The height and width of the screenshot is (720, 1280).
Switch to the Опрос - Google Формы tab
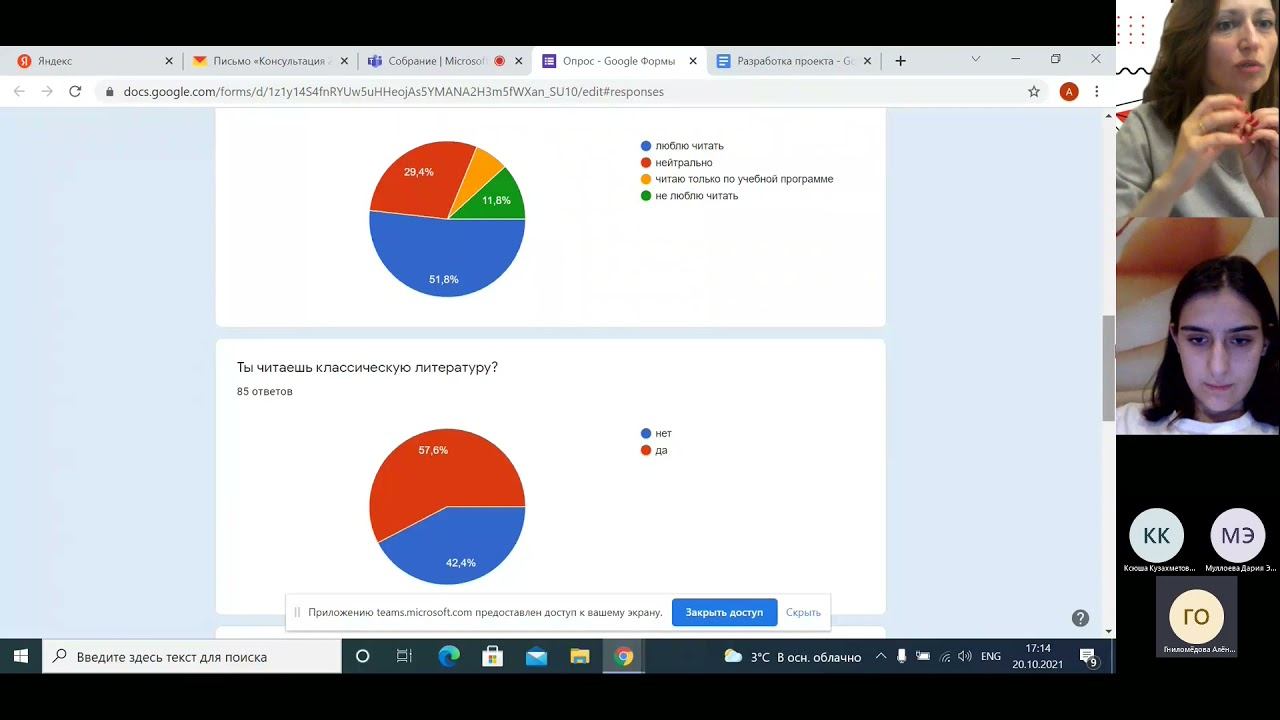(x=619, y=61)
